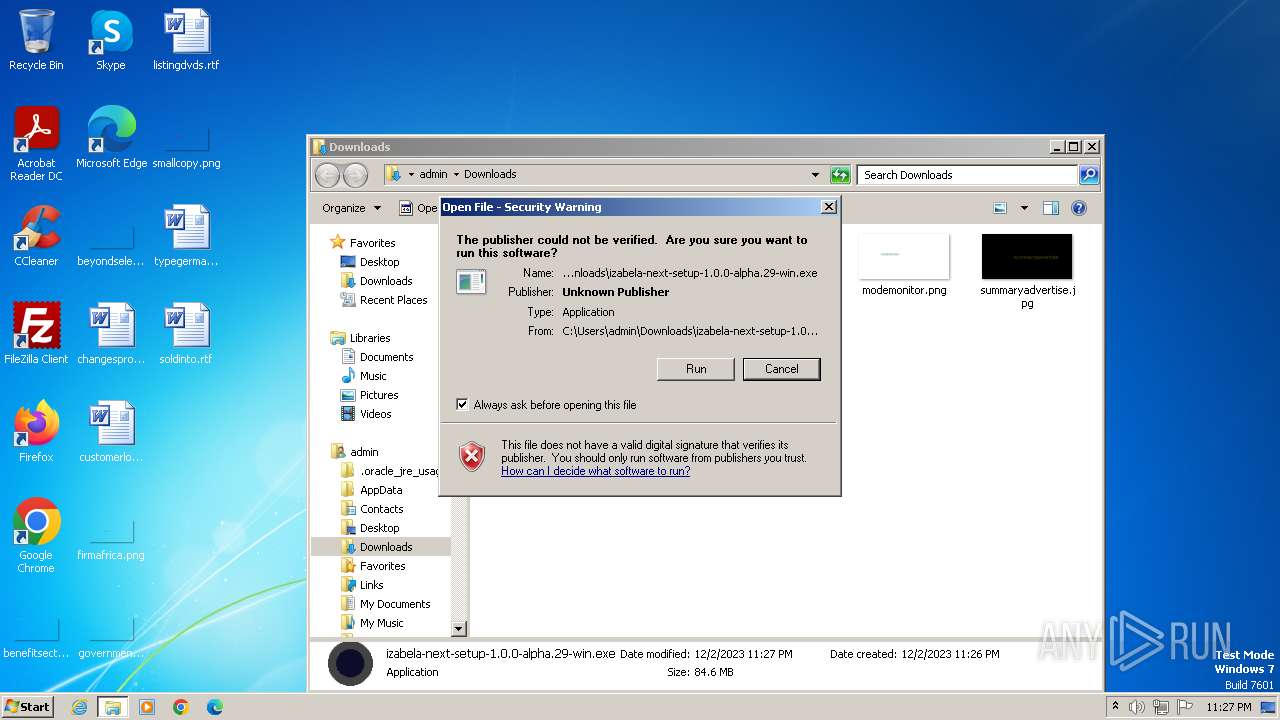Click the search magnifier icon

[1089, 175]
